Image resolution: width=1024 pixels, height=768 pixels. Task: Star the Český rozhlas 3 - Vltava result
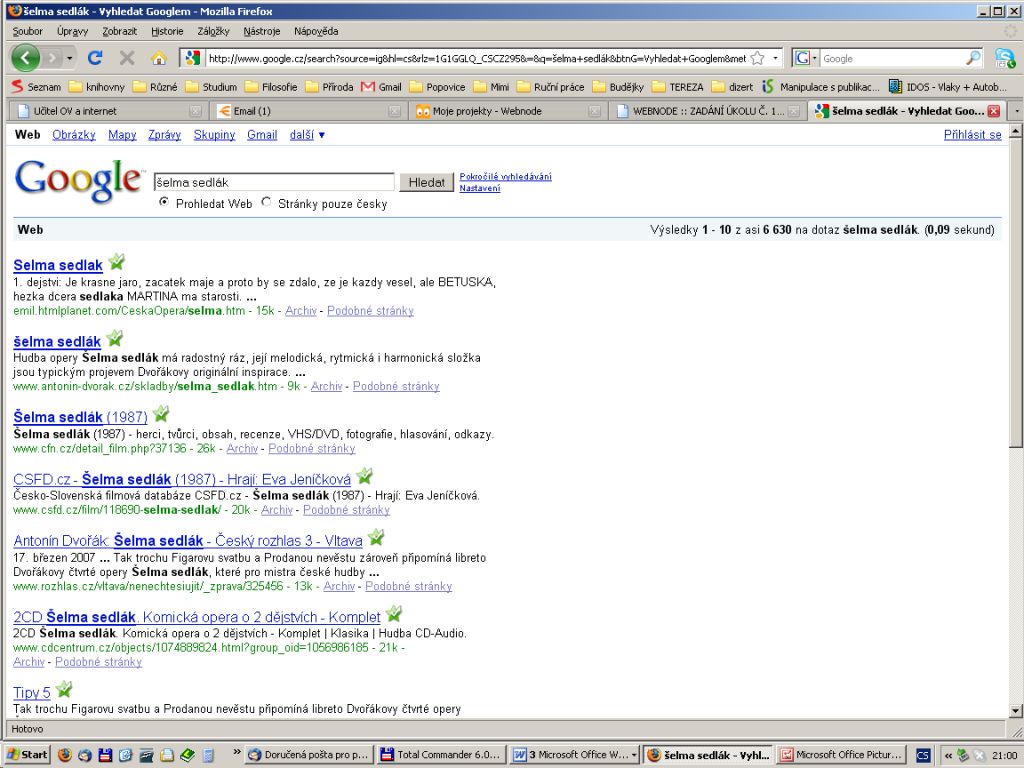pyautogui.click(x=376, y=537)
